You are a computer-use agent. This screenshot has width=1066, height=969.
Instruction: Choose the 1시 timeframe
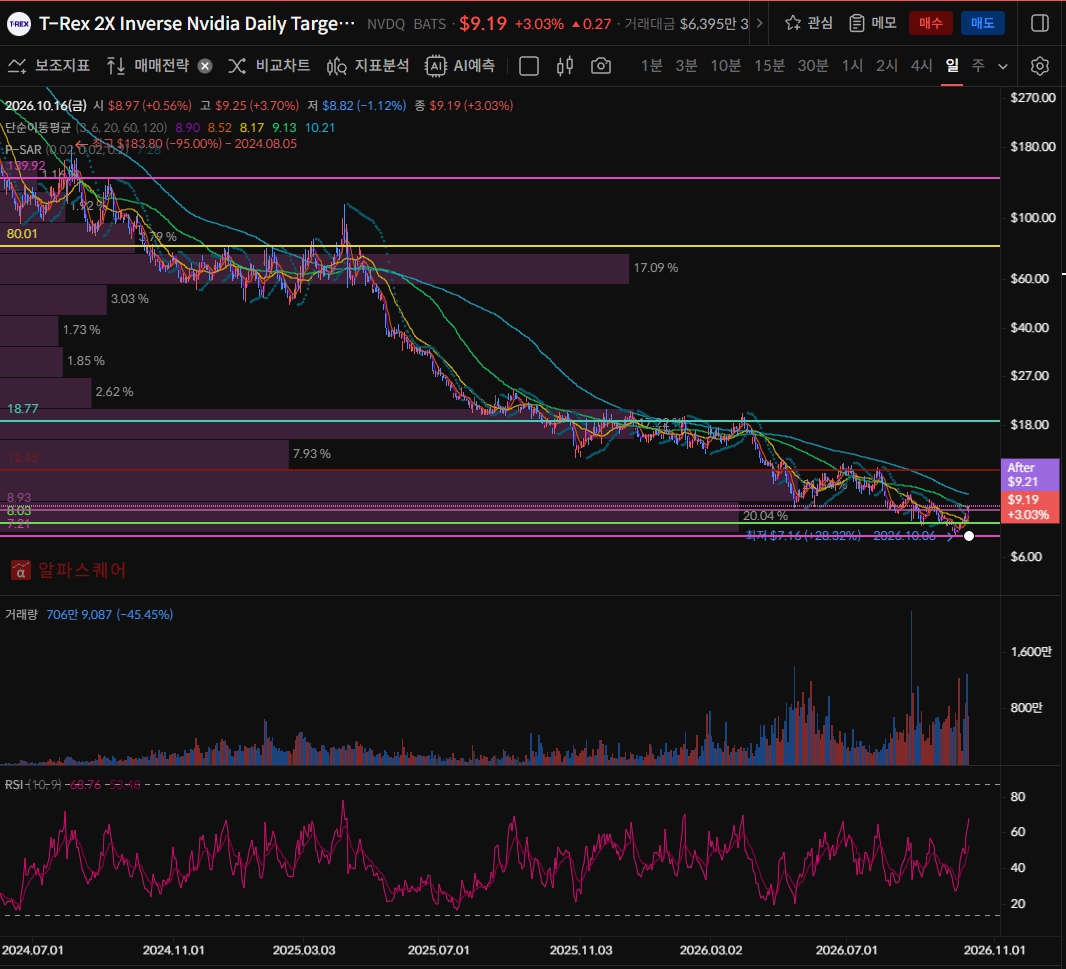click(852, 65)
